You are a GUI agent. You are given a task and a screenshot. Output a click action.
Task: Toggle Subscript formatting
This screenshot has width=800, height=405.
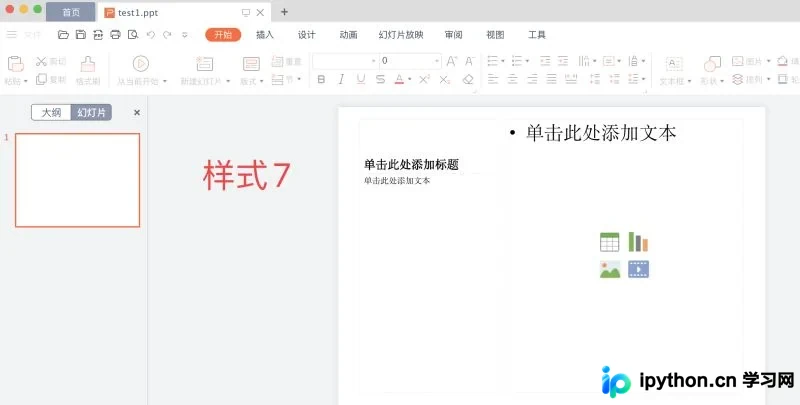pos(445,80)
